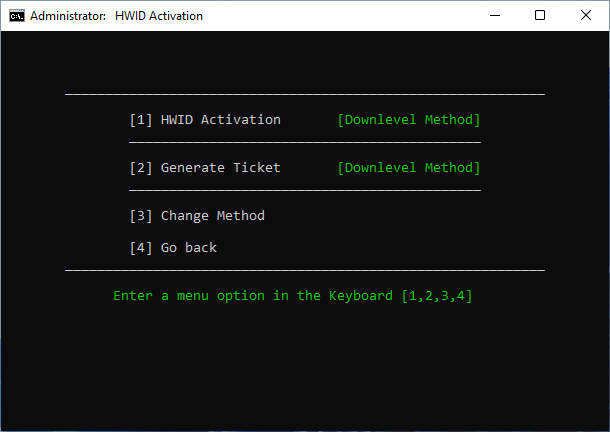Viewport: 610px width, 432px height.
Task: Choose the Change Method option text
Action: click(x=212, y=216)
